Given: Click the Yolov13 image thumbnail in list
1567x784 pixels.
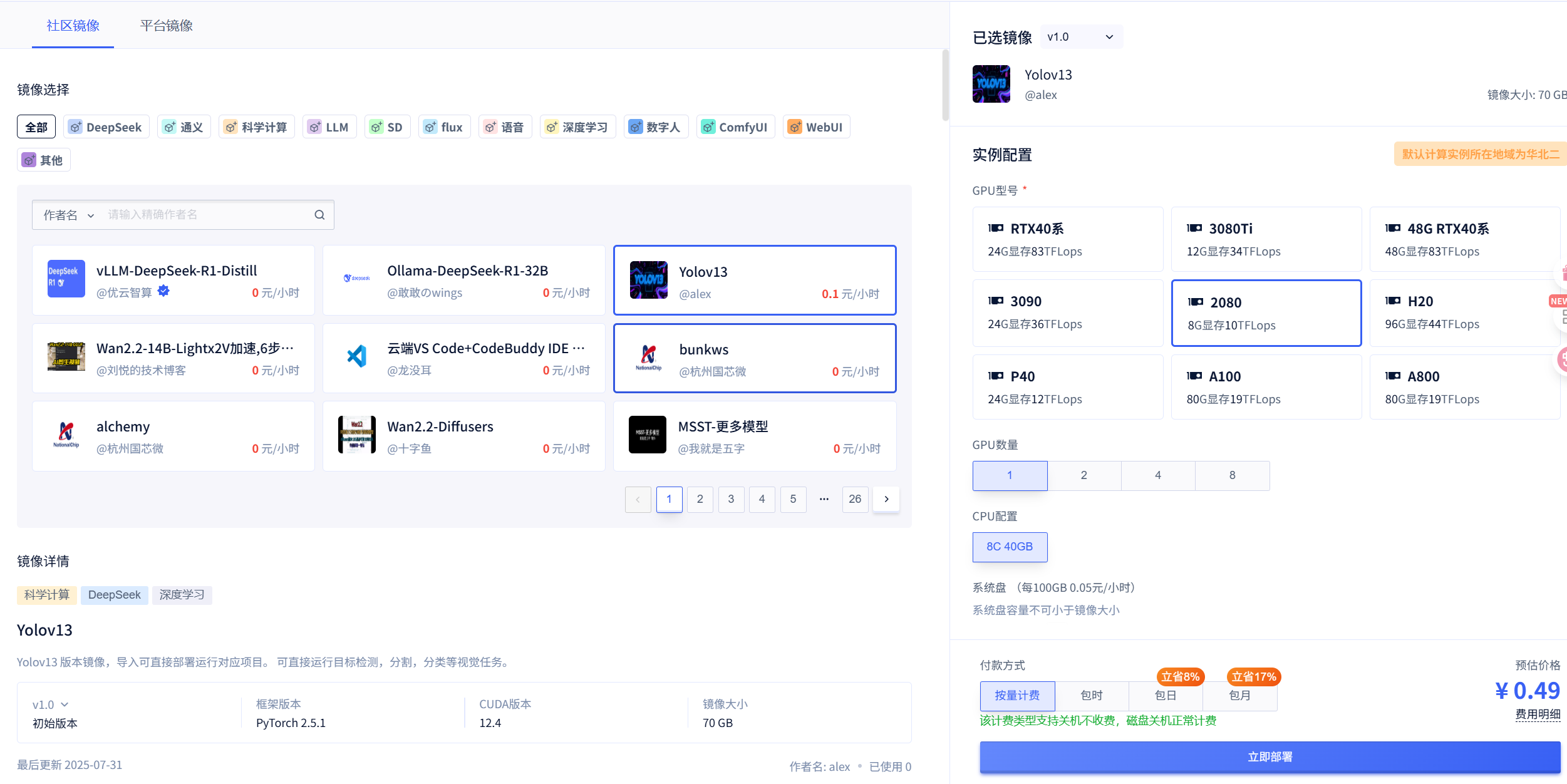Looking at the screenshot, I should 648,280.
